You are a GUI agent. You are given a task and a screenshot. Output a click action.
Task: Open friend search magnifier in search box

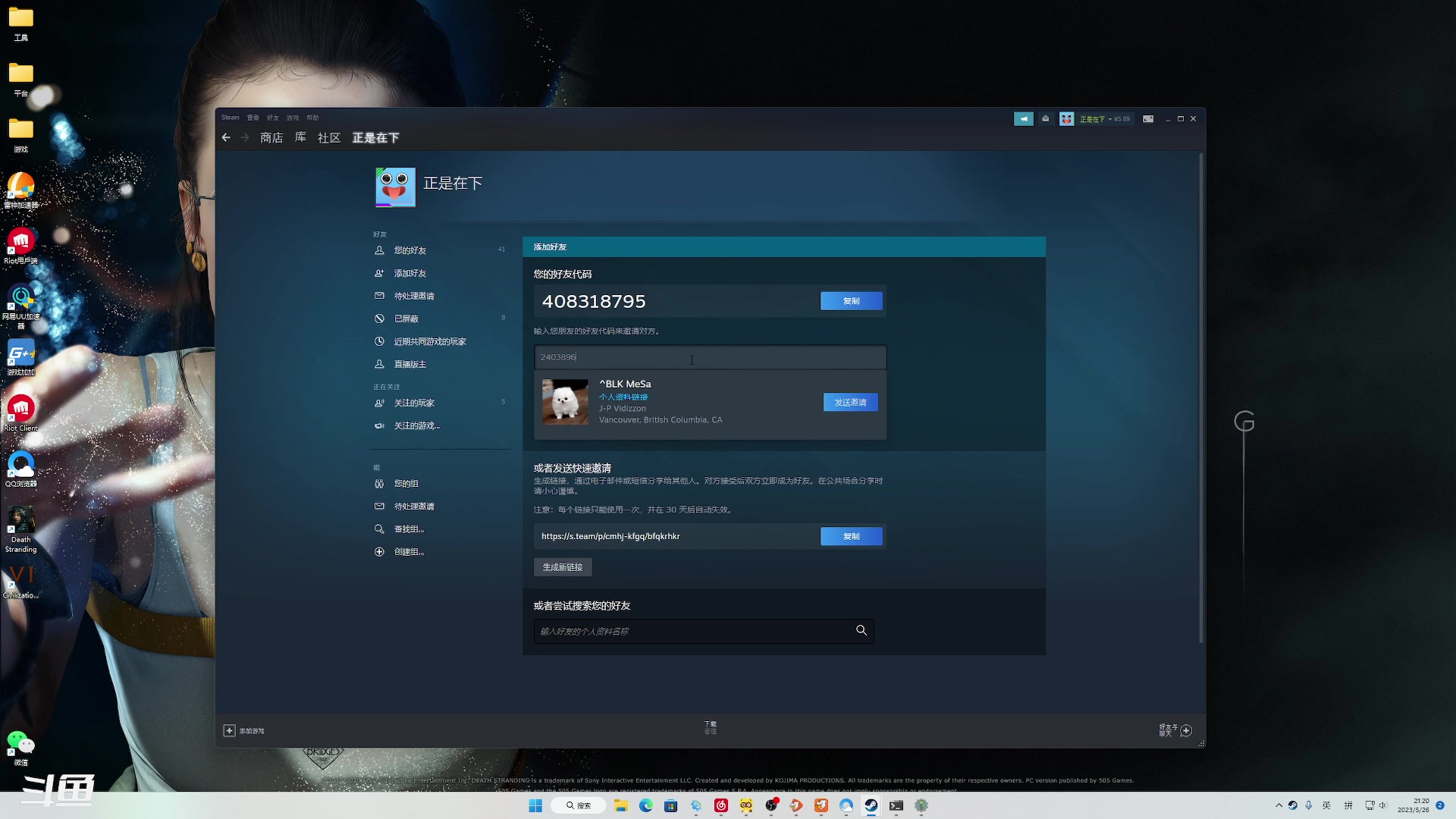(x=861, y=630)
